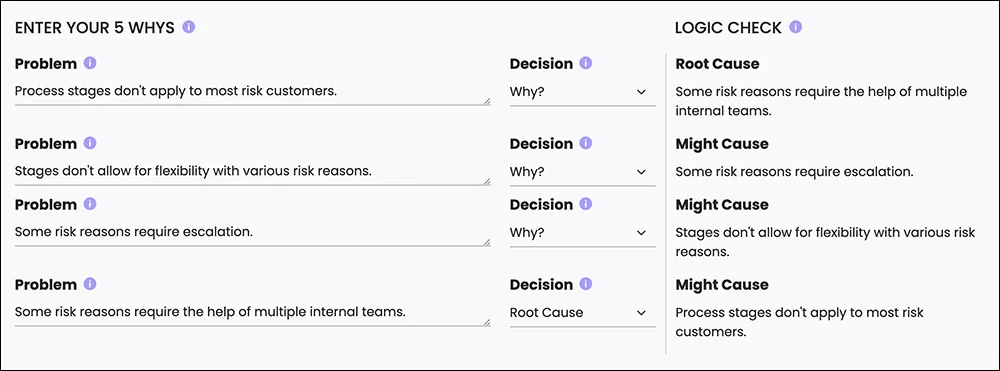
Task: Click info icon beside third Problem label
Action: [90, 204]
